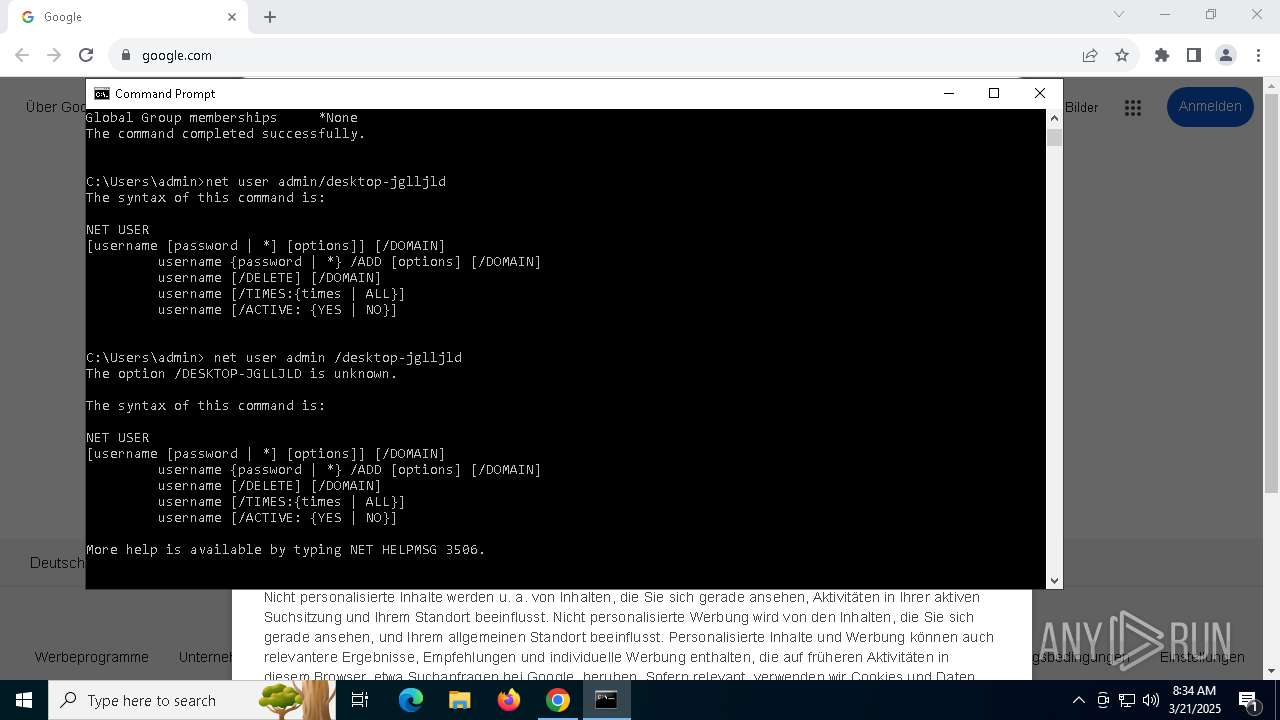Click the Chrome back navigation arrow
Viewport: 1280px width, 720px height.
22,55
